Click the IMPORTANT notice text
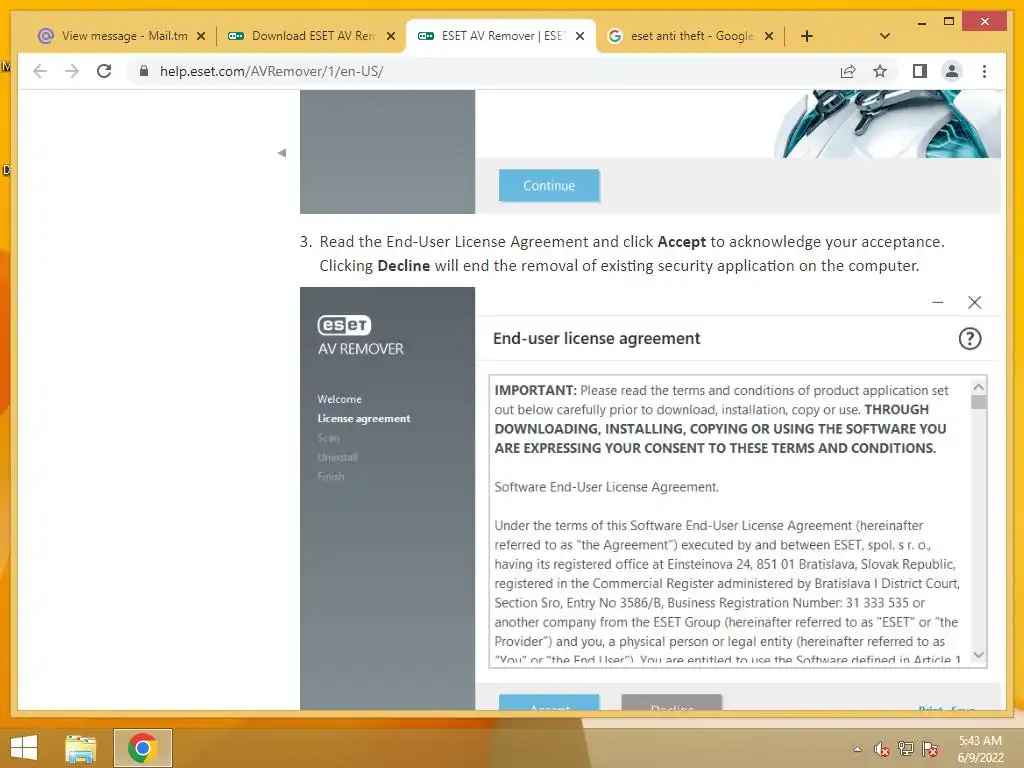 click(x=722, y=419)
